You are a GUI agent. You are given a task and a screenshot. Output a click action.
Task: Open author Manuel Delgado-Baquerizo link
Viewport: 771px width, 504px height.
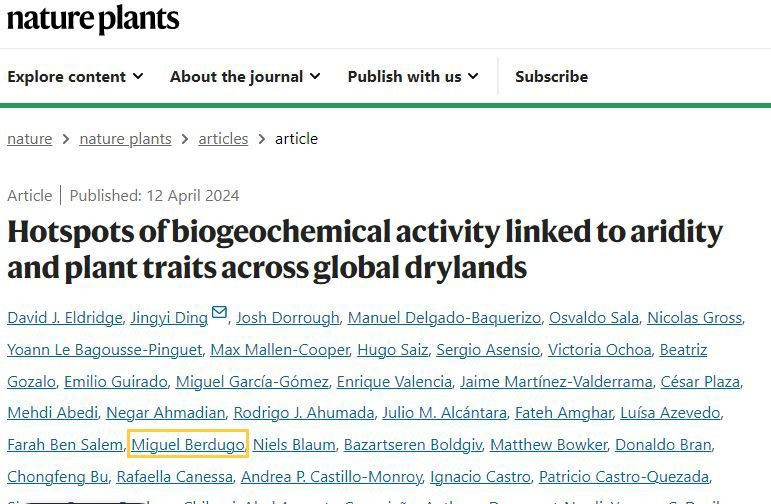443,318
